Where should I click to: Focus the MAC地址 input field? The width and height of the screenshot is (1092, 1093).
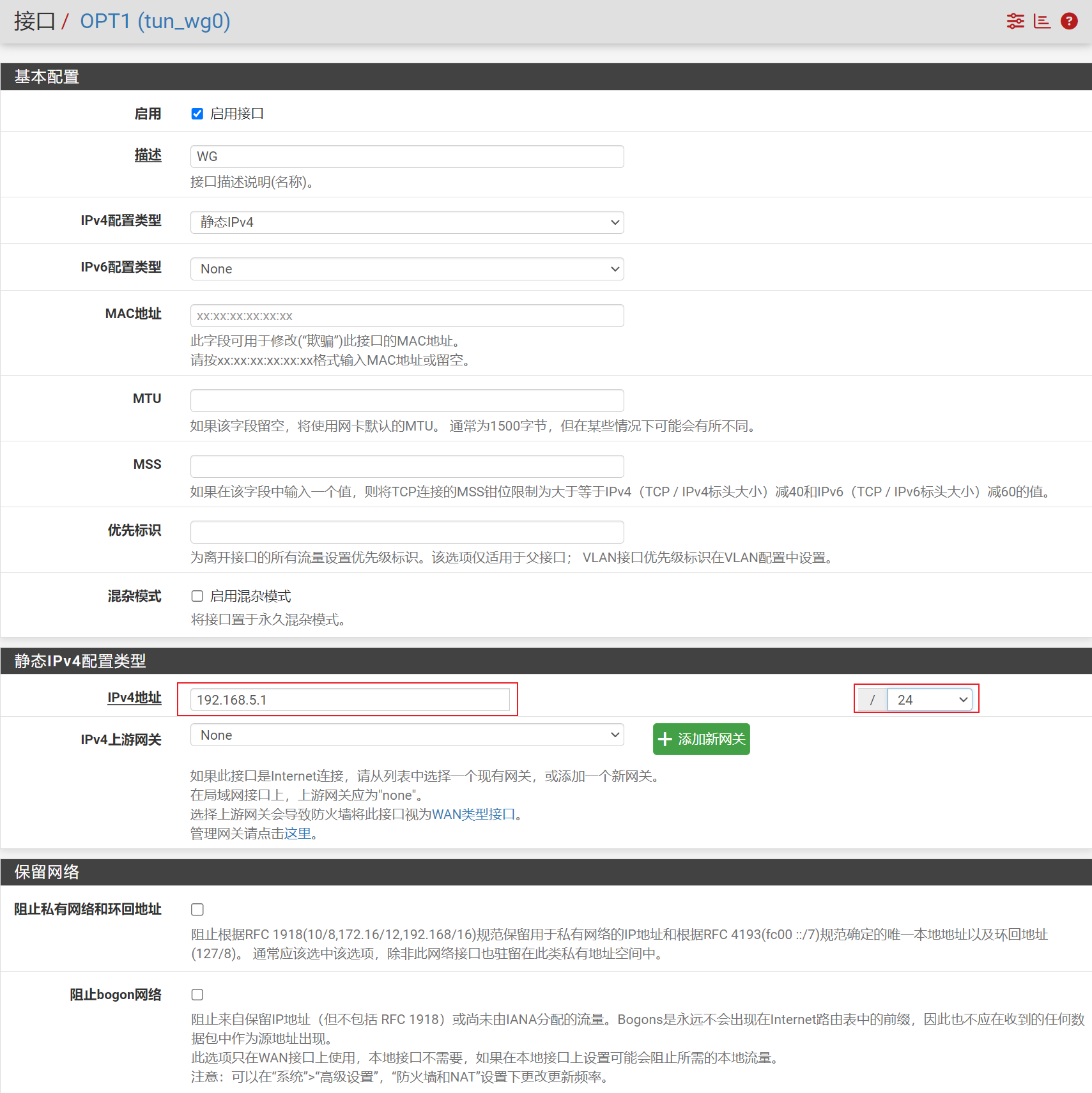click(x=406, y=316)
